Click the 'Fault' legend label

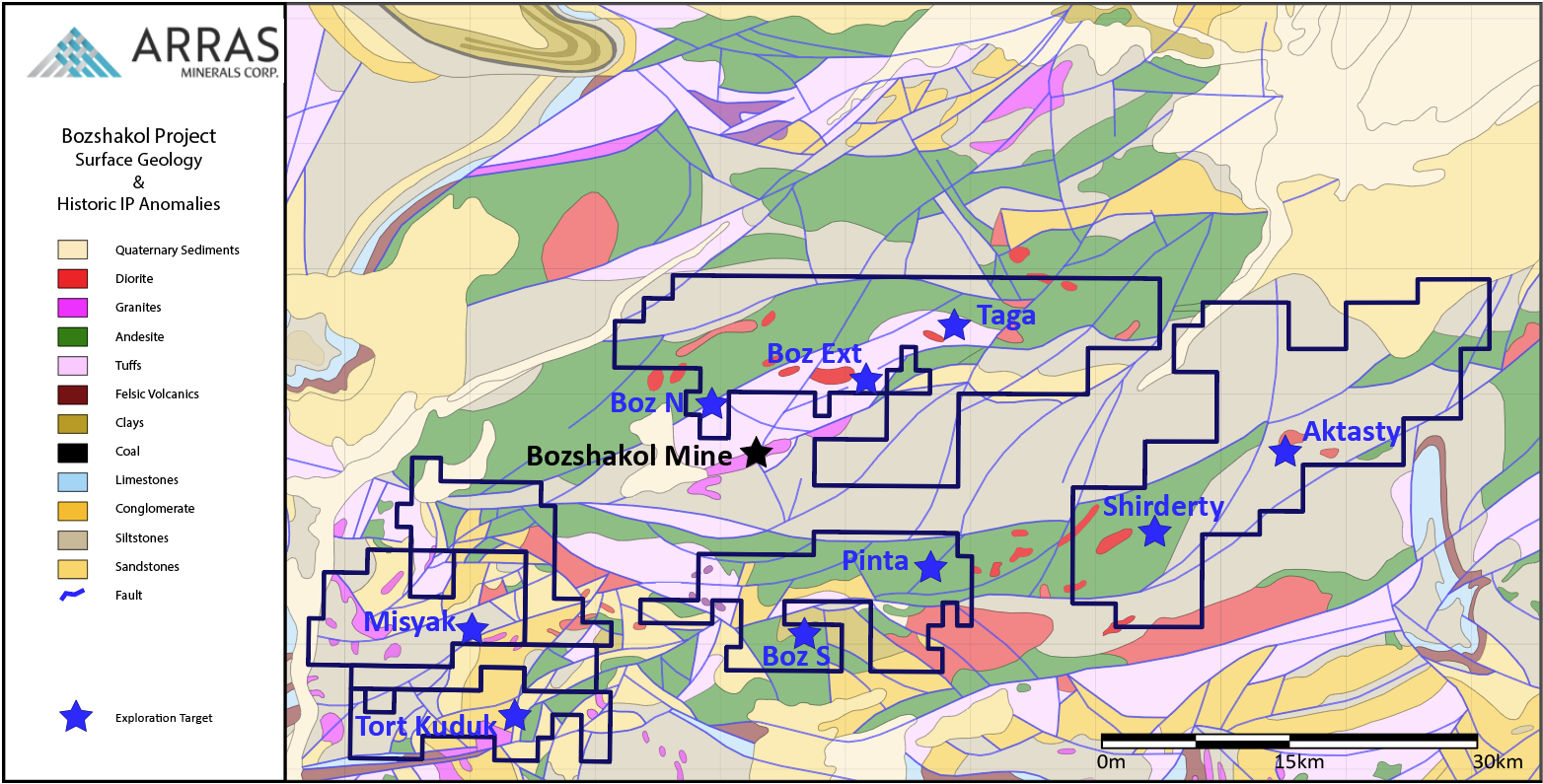[x=129, y=596]
